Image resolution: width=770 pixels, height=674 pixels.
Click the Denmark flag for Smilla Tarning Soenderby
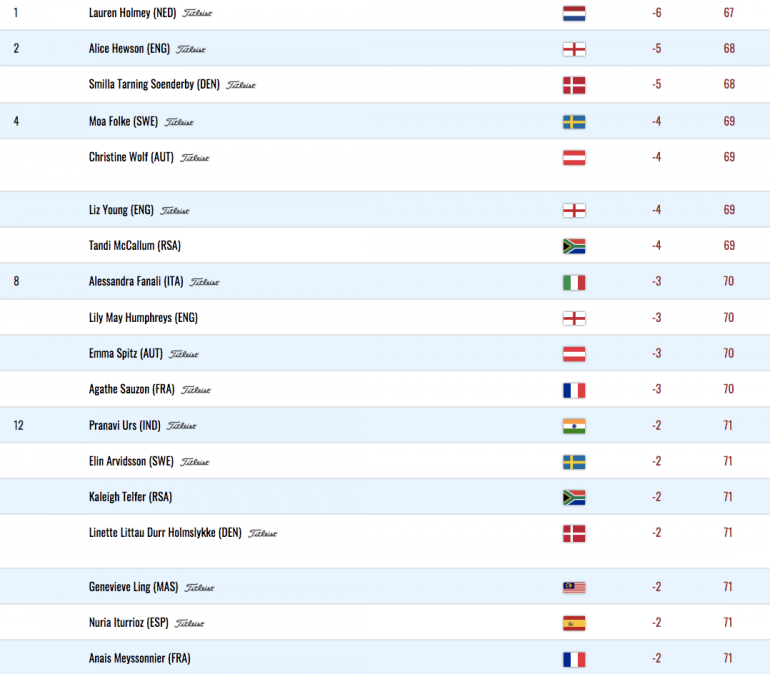tap(574, 85)
